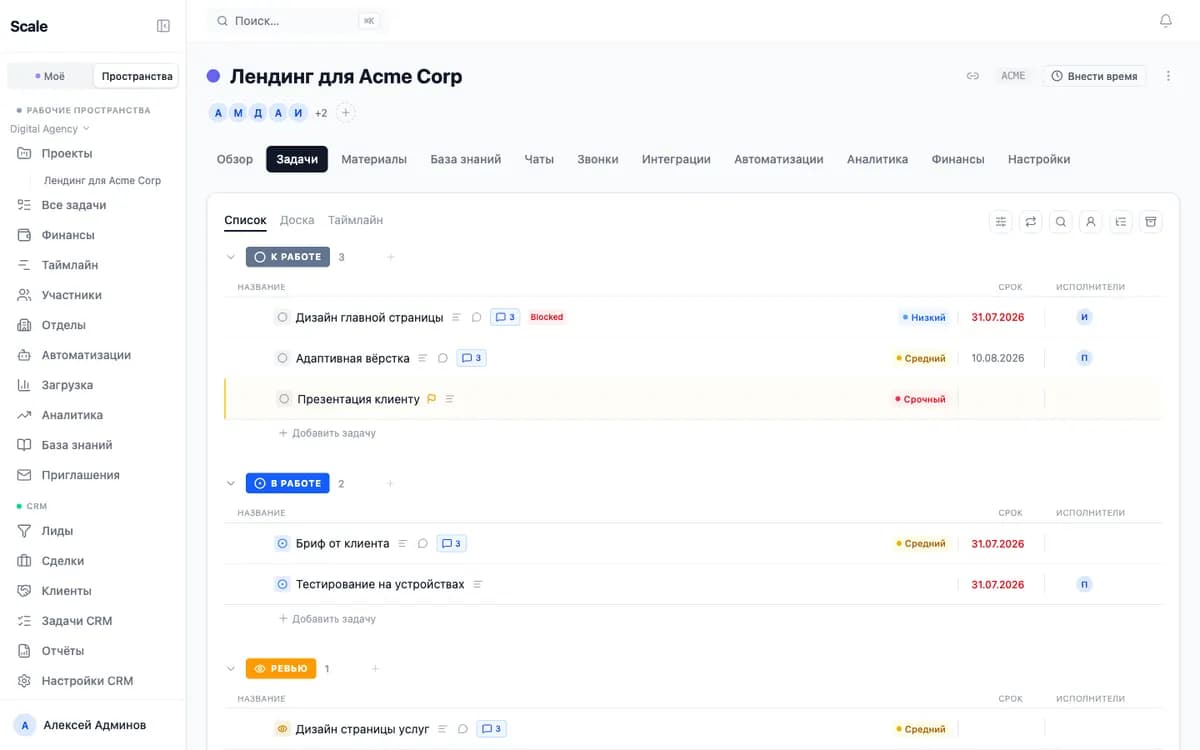This screenshot has height=750, width=1200.
Task: Click the Автоматизации robot icon in sidebar
Action: (x=24, y=355)
